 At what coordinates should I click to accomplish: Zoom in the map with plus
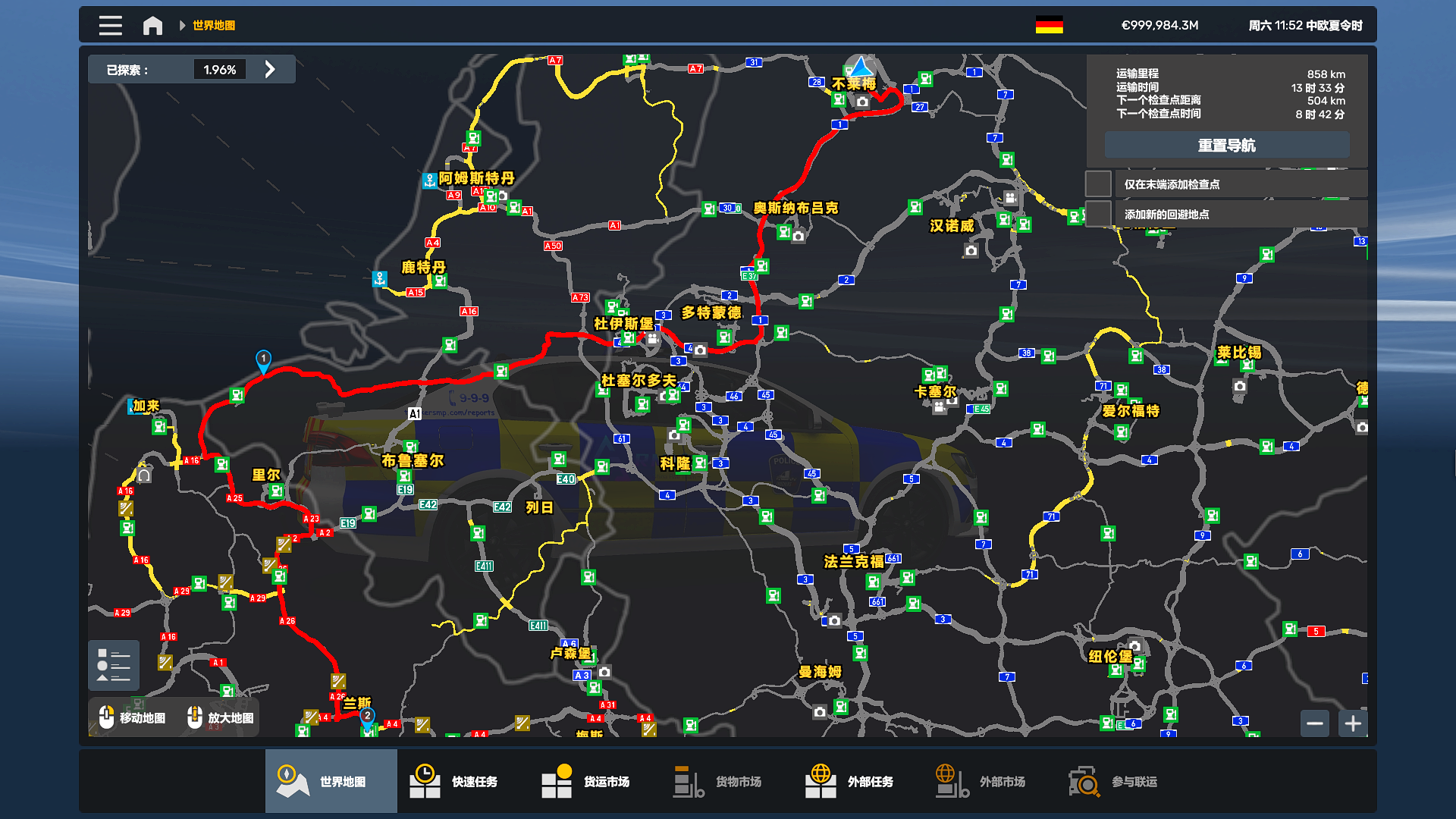[1353, 723]
